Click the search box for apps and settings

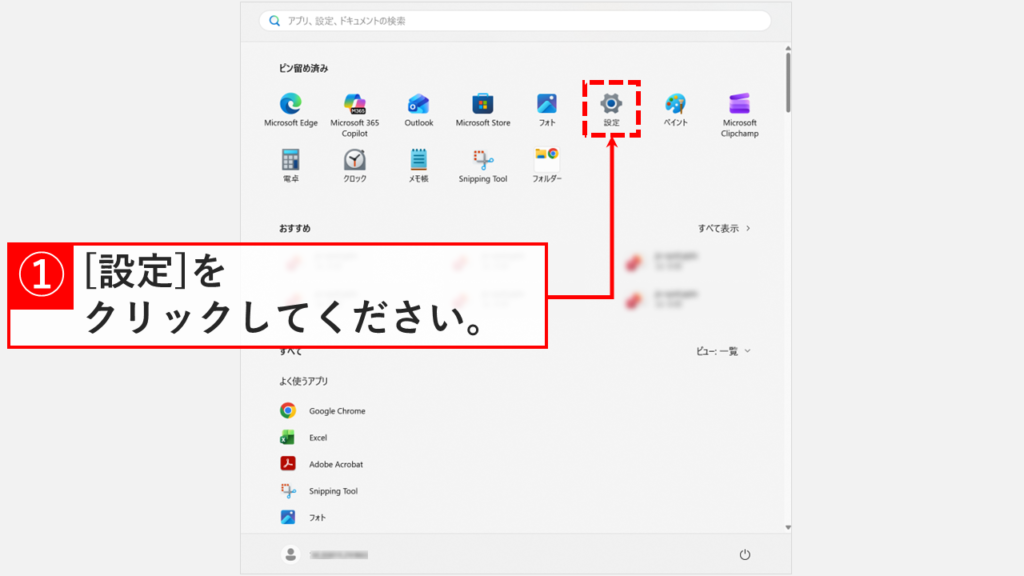[515, 21]
